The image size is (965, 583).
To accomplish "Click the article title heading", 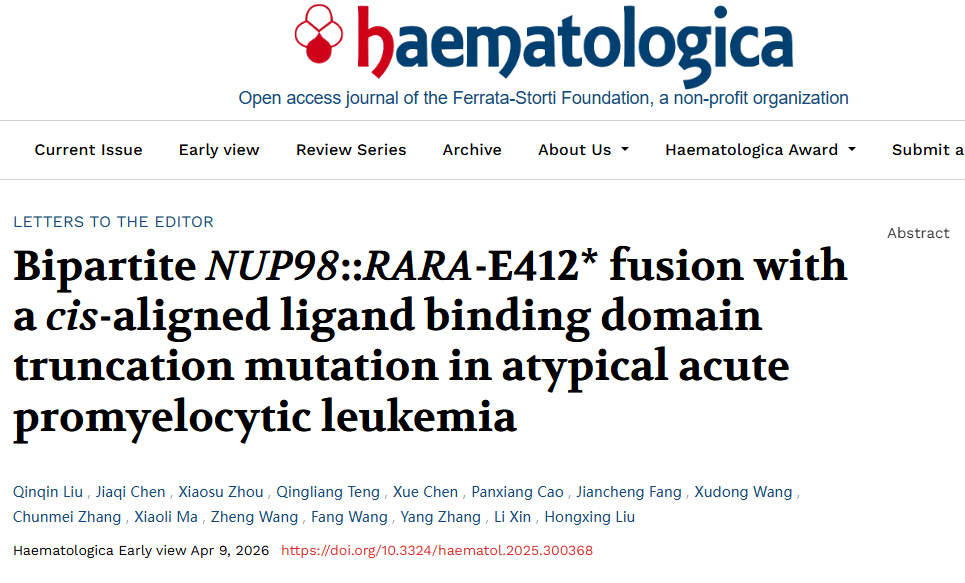I will tap(430, 341).
